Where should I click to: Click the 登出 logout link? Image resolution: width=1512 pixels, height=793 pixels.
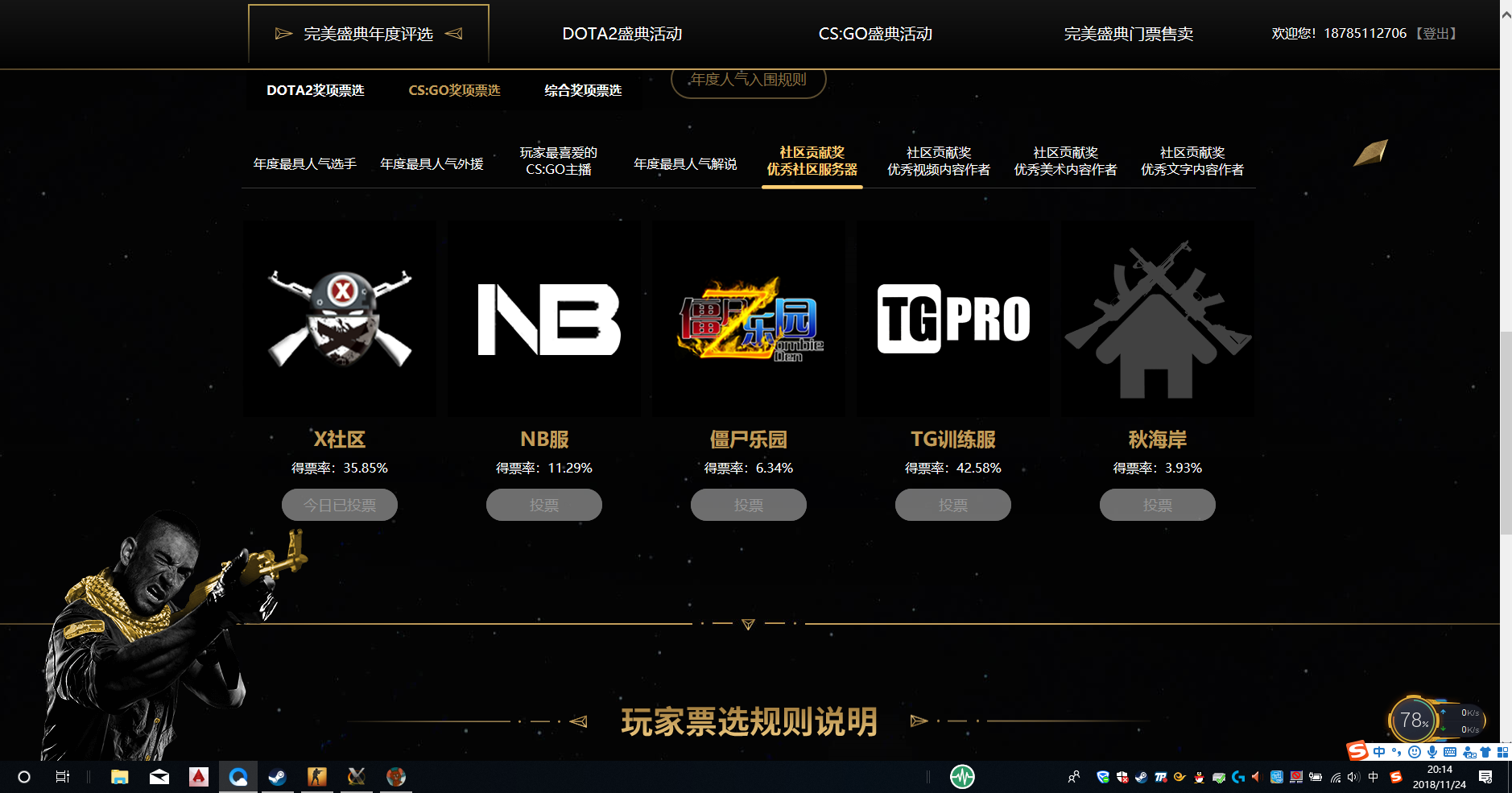(1434, 33)
